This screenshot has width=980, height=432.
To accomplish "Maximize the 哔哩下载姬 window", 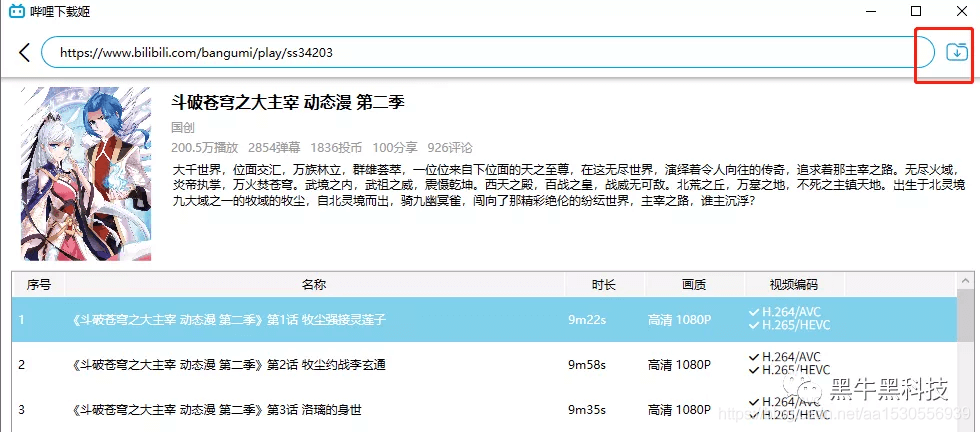I will pyautogui.click(x=916, y=11).
